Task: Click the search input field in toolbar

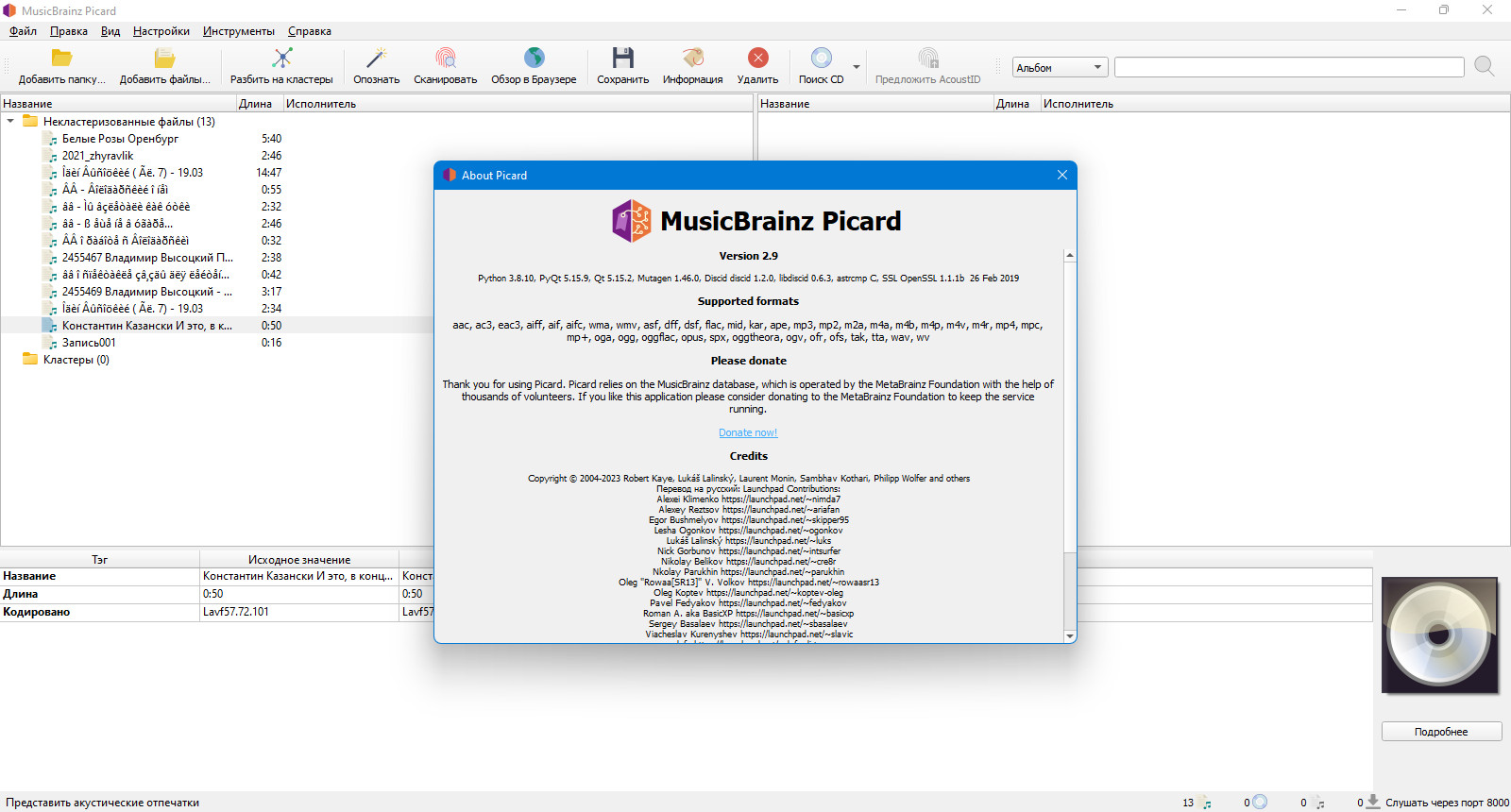Action: pyautogui.click(x=1289, y=67)
